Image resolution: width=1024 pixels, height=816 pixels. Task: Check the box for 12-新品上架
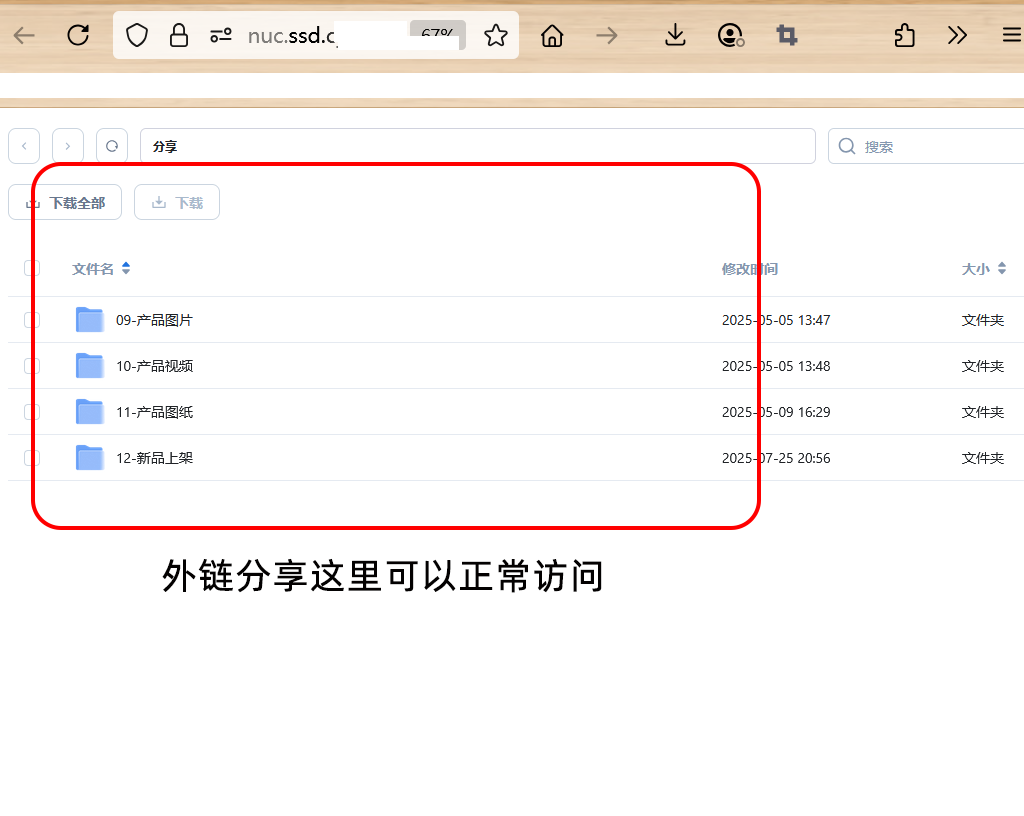(32, 458)
